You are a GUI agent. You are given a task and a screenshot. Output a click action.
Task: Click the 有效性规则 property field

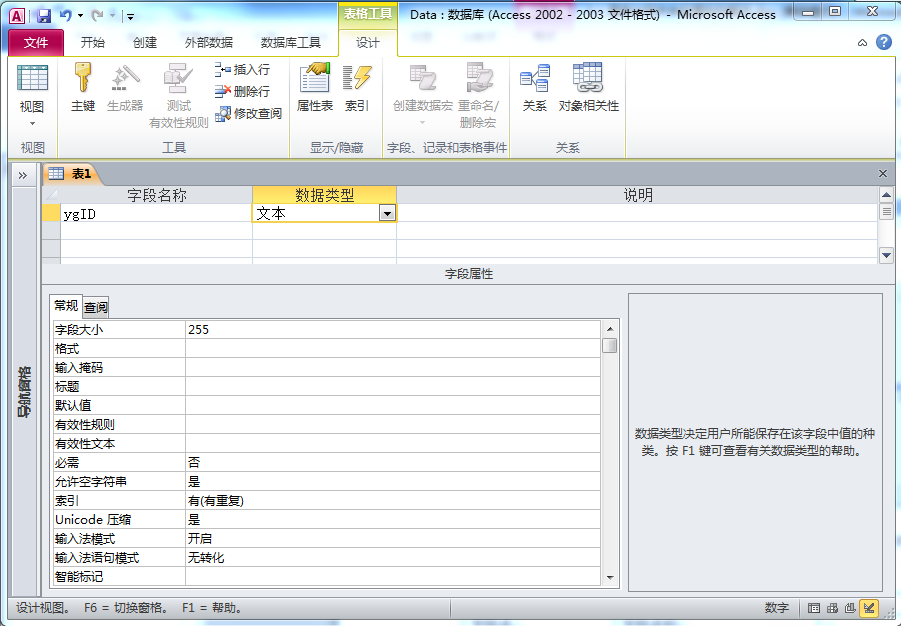click(392, 424)
